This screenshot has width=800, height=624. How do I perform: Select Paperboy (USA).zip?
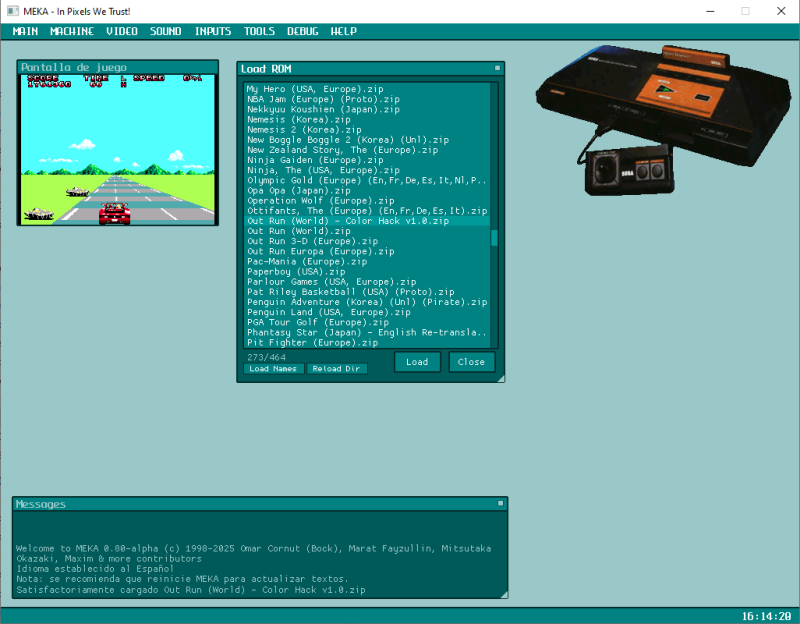[x=367, y=271]
